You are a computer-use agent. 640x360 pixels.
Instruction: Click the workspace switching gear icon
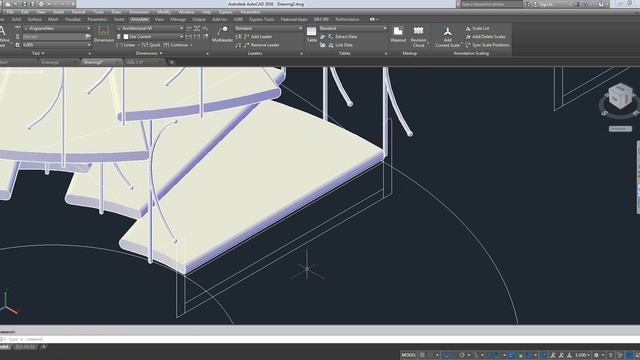(596, 355)
